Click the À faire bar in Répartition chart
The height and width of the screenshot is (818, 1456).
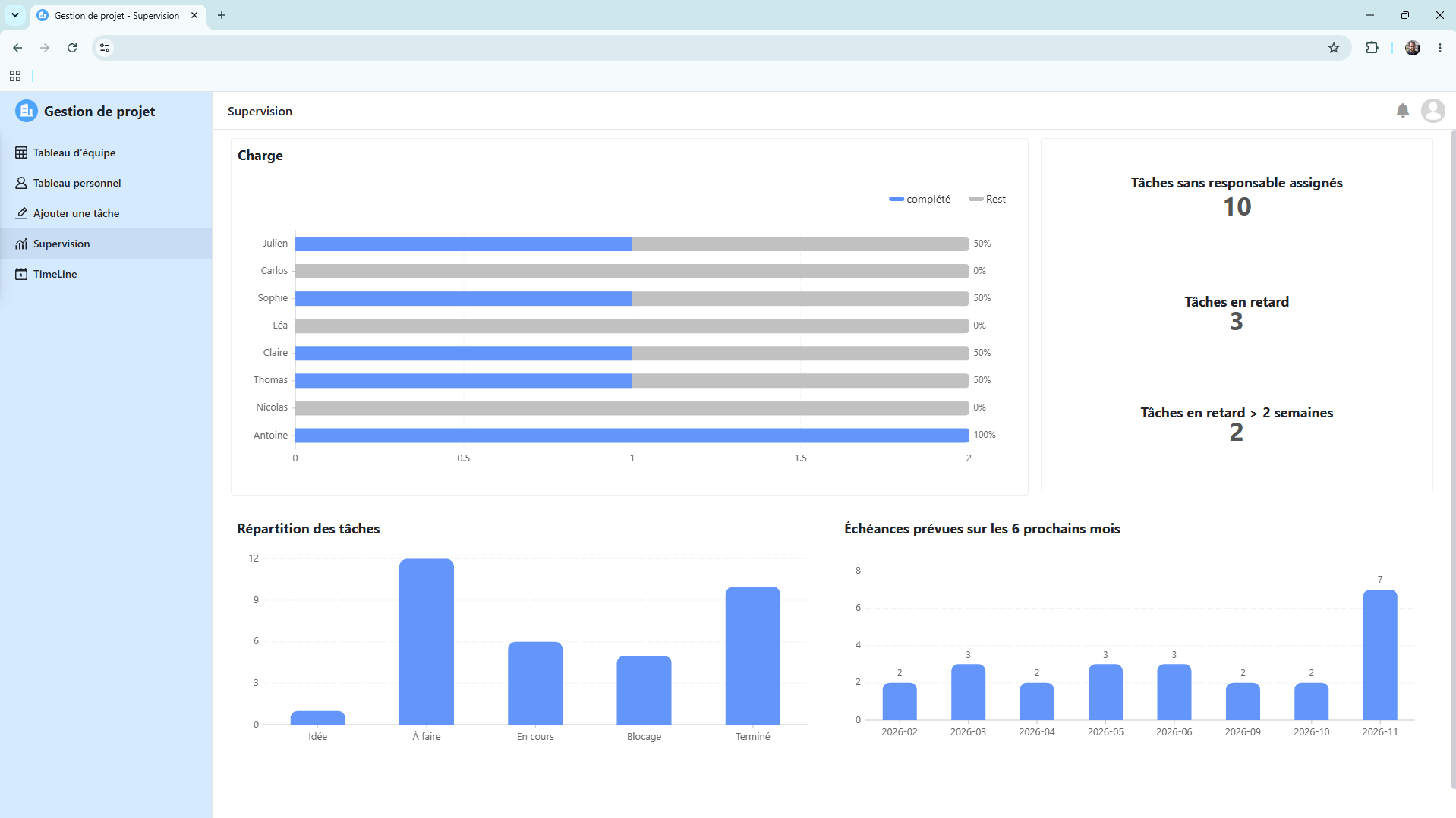pyautogui.click(x=427, y=642)
